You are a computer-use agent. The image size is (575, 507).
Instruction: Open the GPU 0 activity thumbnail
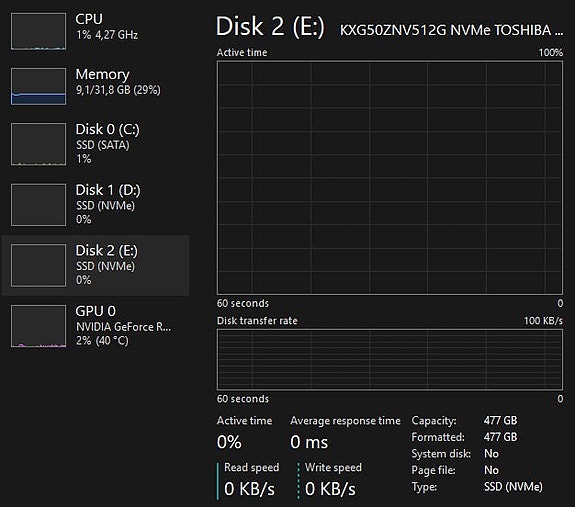tap(39, 326)
